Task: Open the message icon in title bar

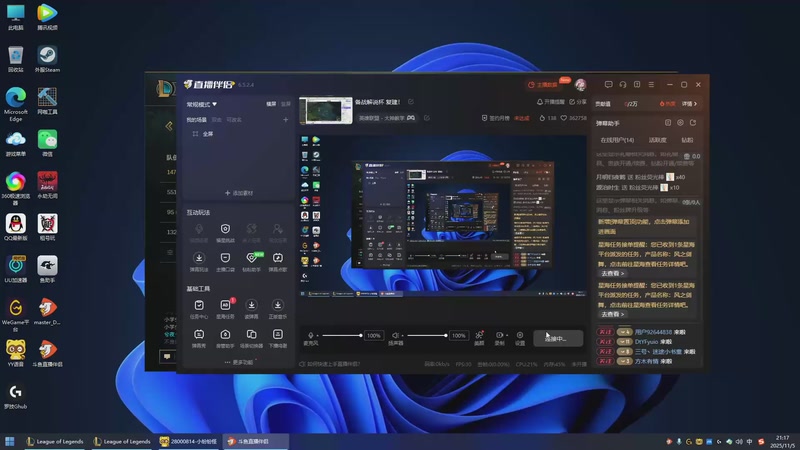Action: pos(608,84)
